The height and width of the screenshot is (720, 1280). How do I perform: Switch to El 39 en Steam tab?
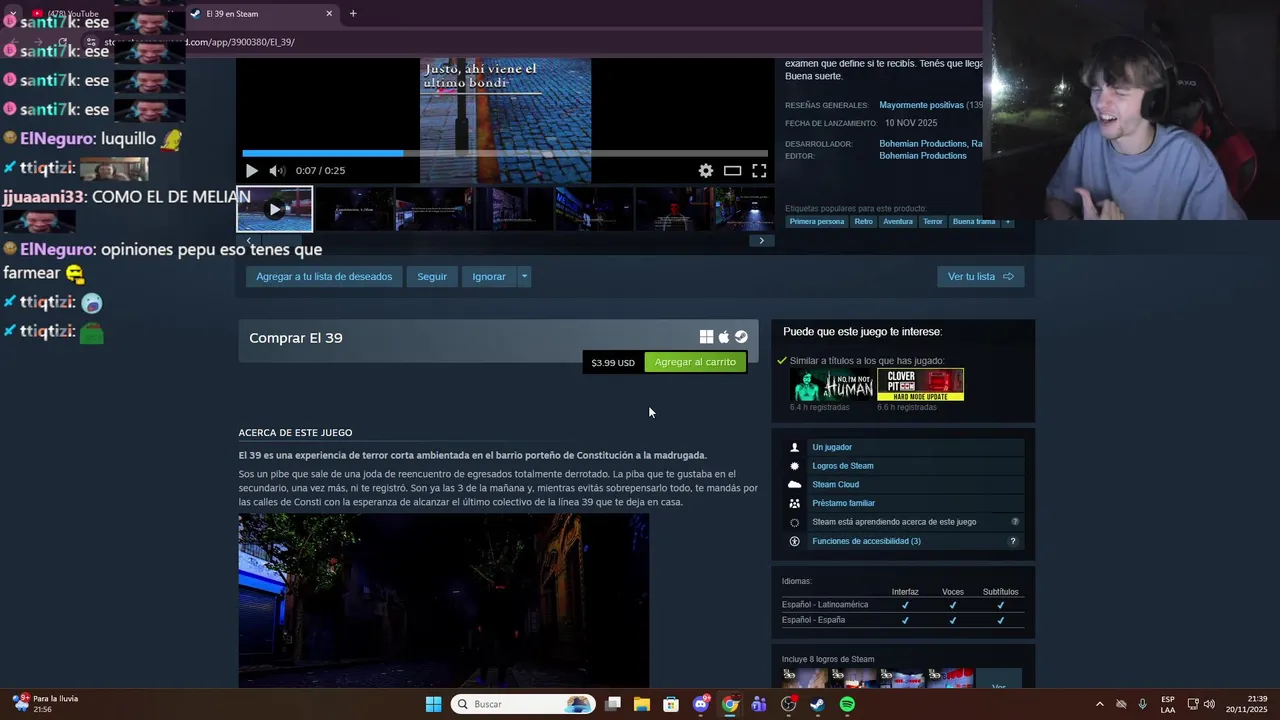[x=262, y=14]
